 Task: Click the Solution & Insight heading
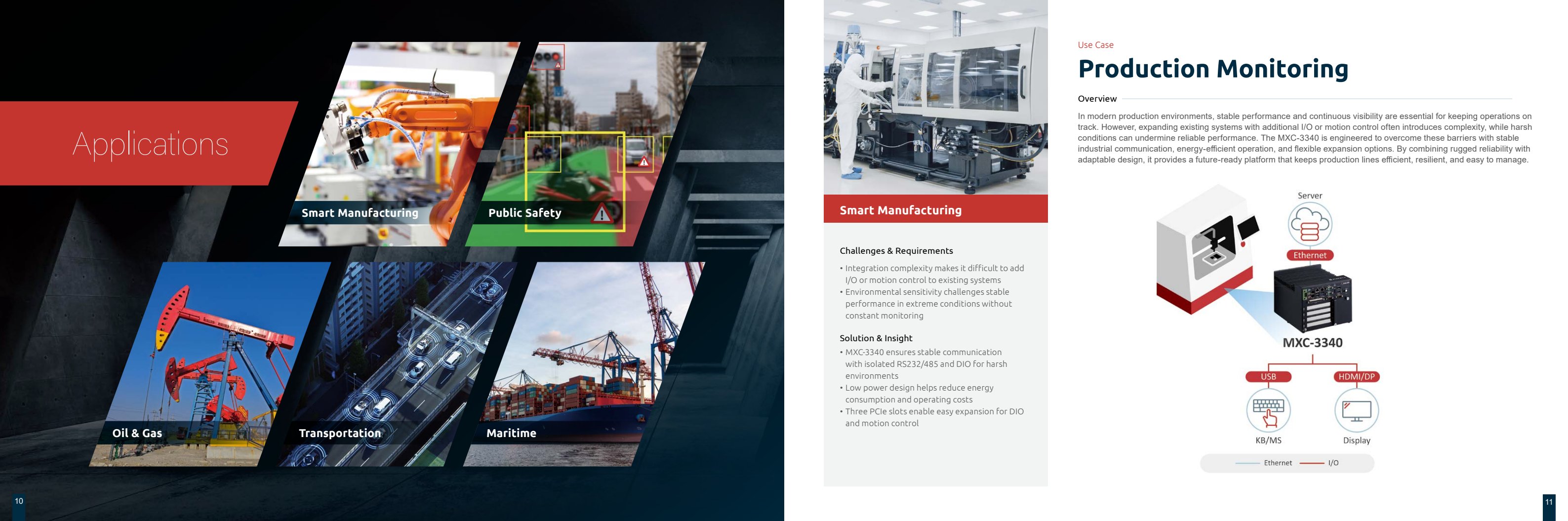(876, 338)
